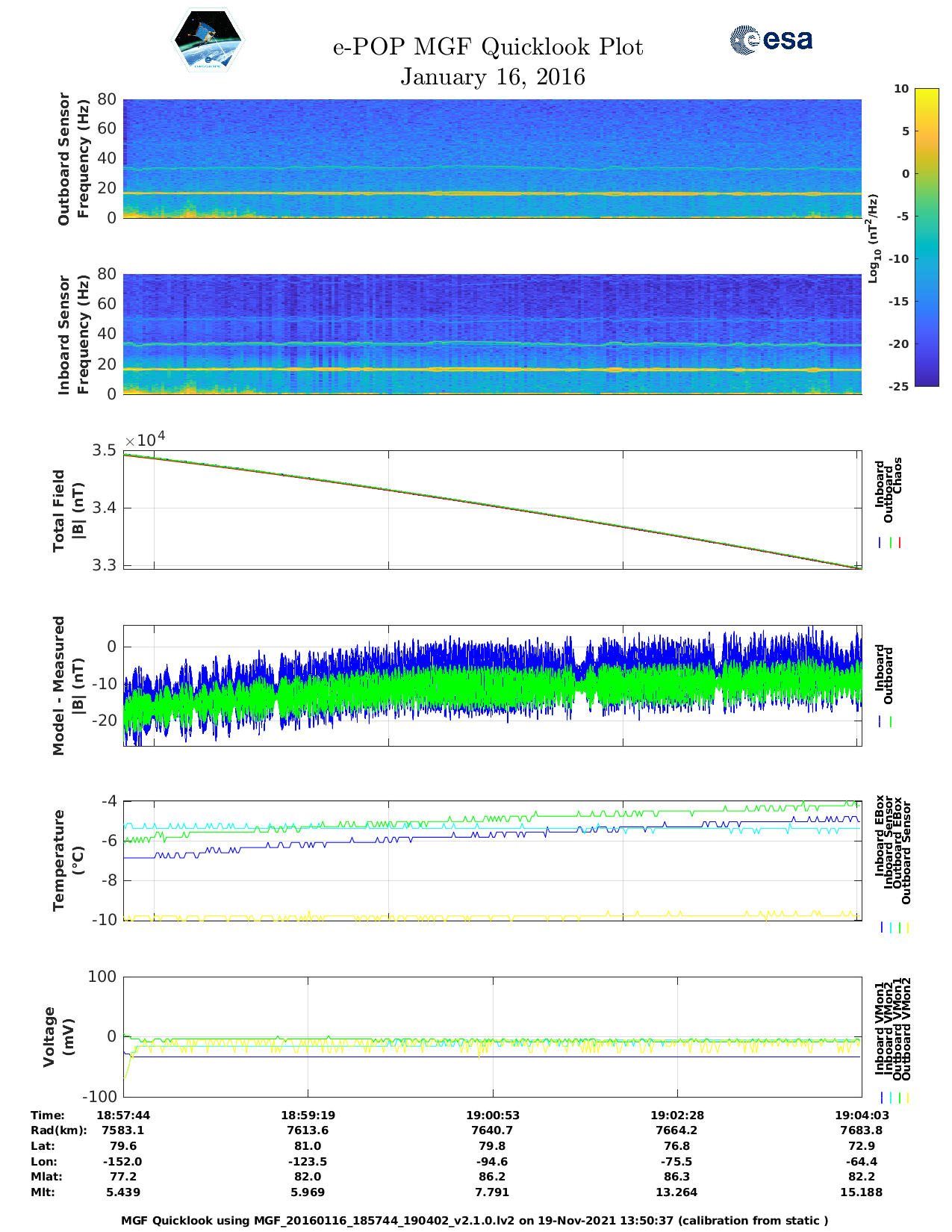Click the Inboard Sensor spectrogram panel

tap(492, 334)
